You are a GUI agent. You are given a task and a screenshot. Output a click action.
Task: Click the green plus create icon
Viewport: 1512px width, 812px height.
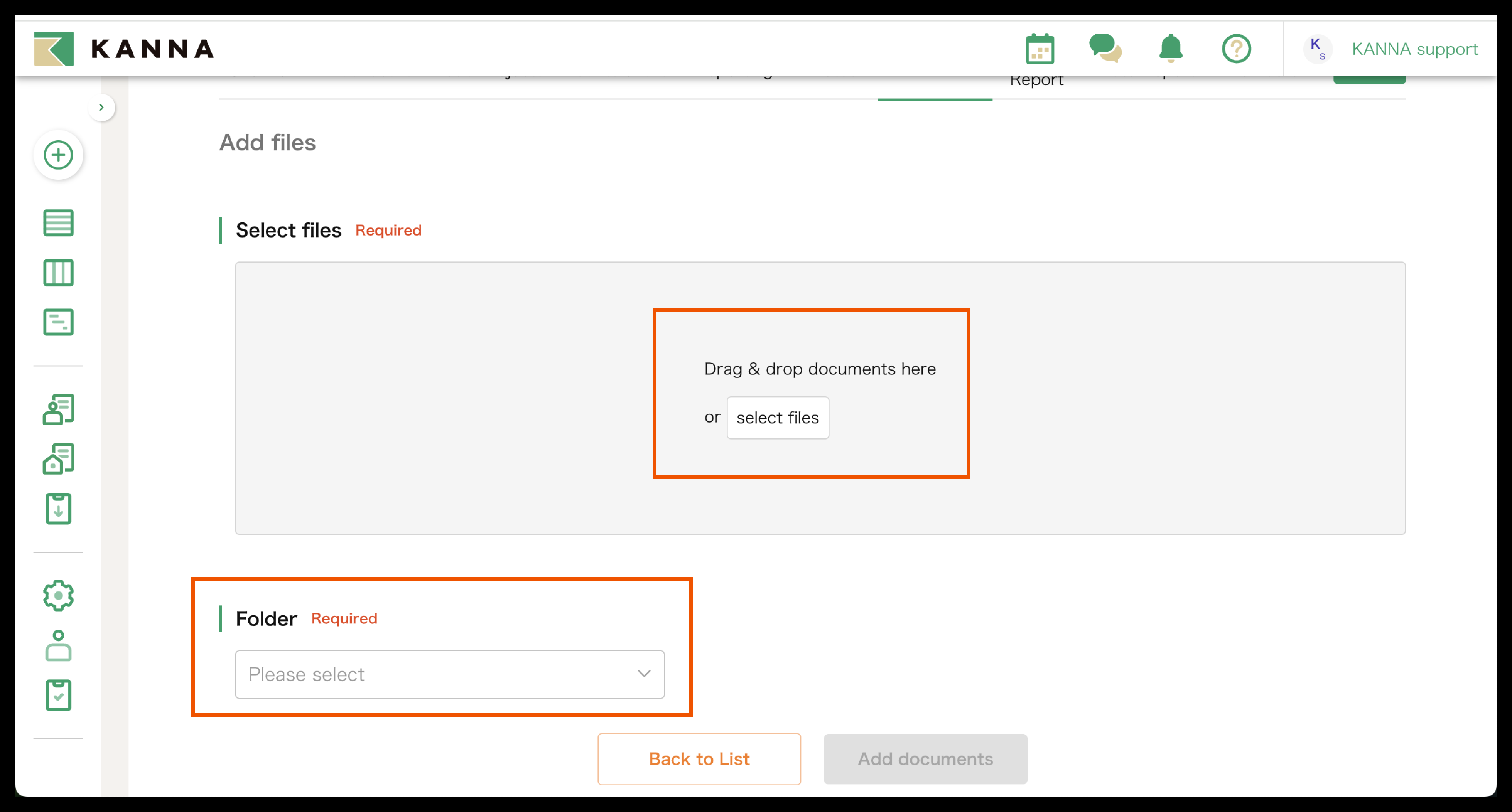(58, 155)
